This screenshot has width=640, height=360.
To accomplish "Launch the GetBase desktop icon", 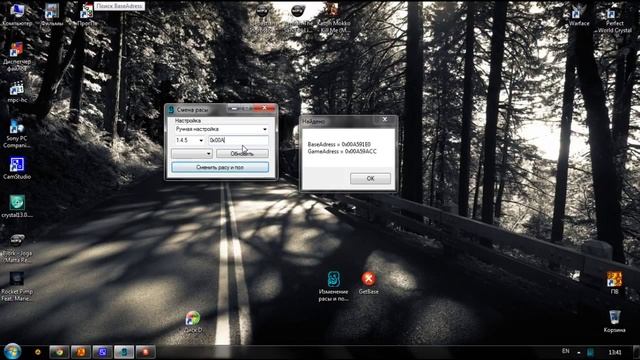I will 368,283.
